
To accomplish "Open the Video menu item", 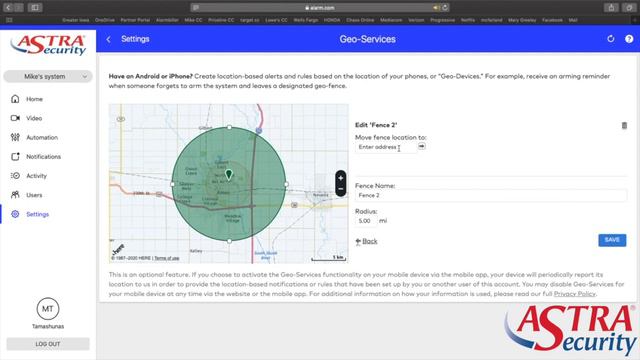I will [x=34, y=118].
